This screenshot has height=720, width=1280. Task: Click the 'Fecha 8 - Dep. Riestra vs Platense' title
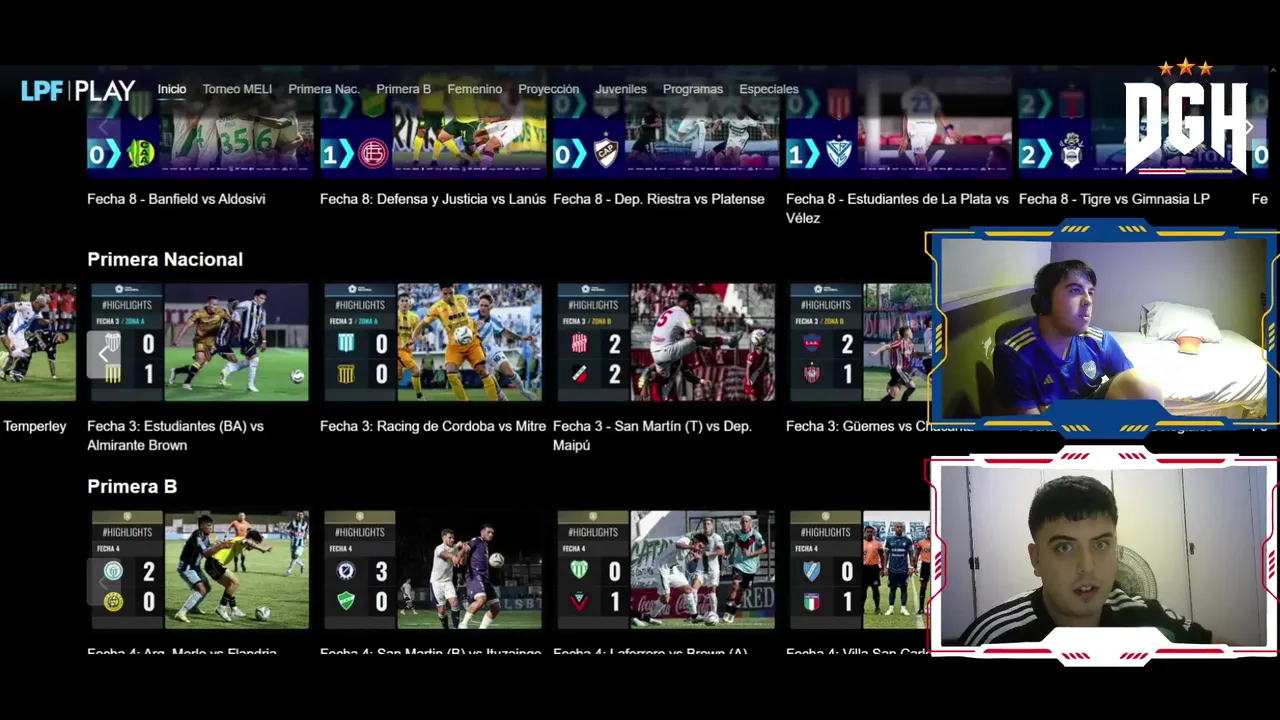(x=659, y=199)
